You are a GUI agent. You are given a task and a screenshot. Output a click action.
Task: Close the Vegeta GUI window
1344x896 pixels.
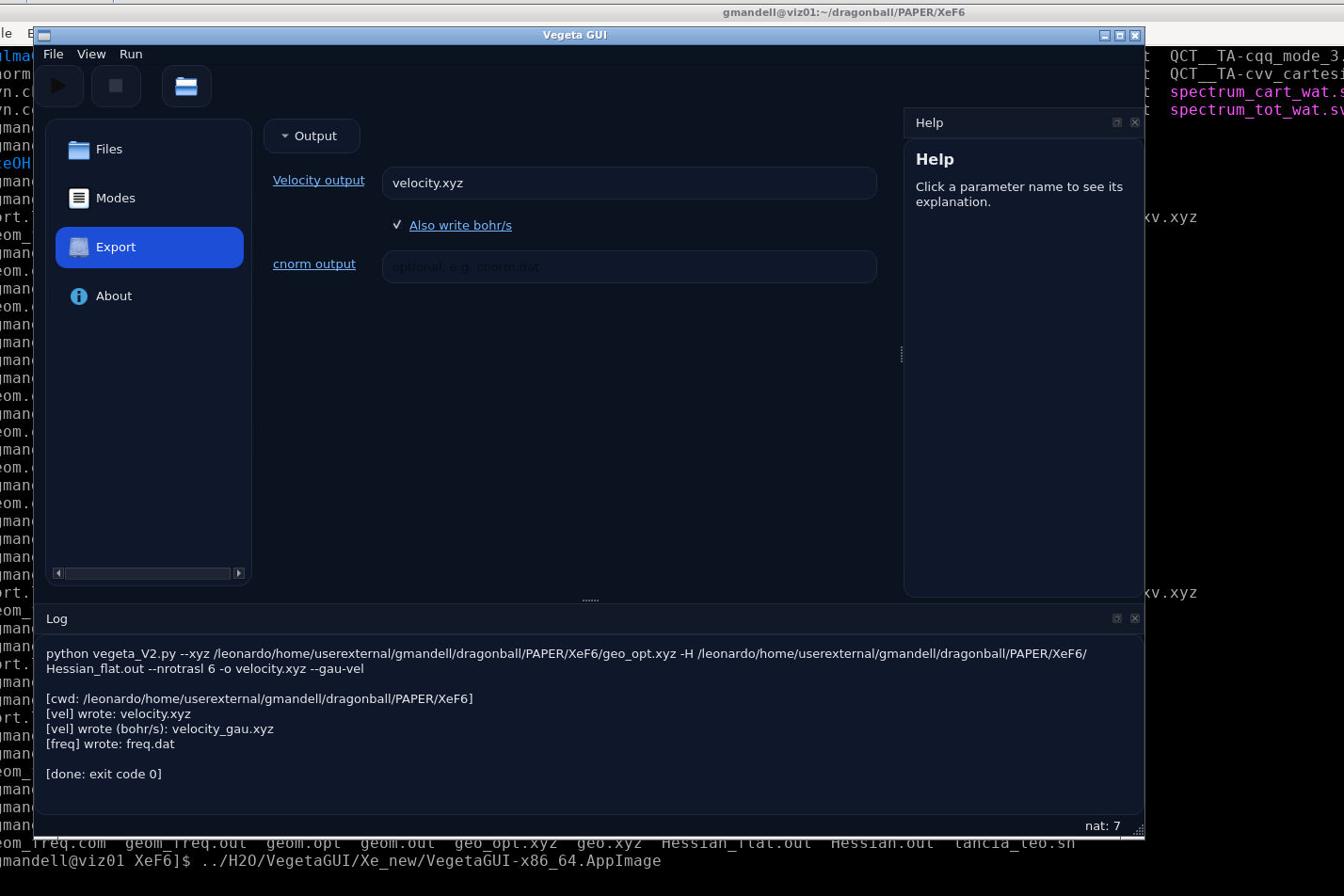click(1135, 36)
